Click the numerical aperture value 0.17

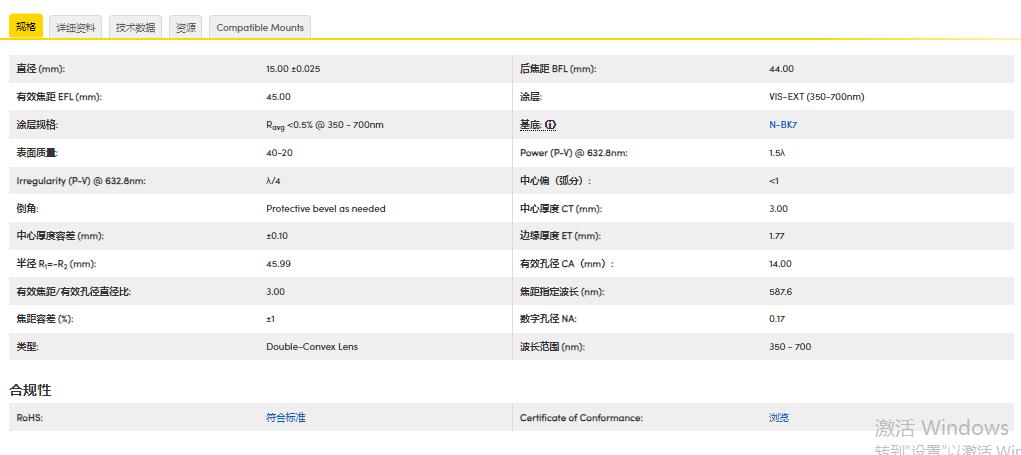tap(776, 319)
